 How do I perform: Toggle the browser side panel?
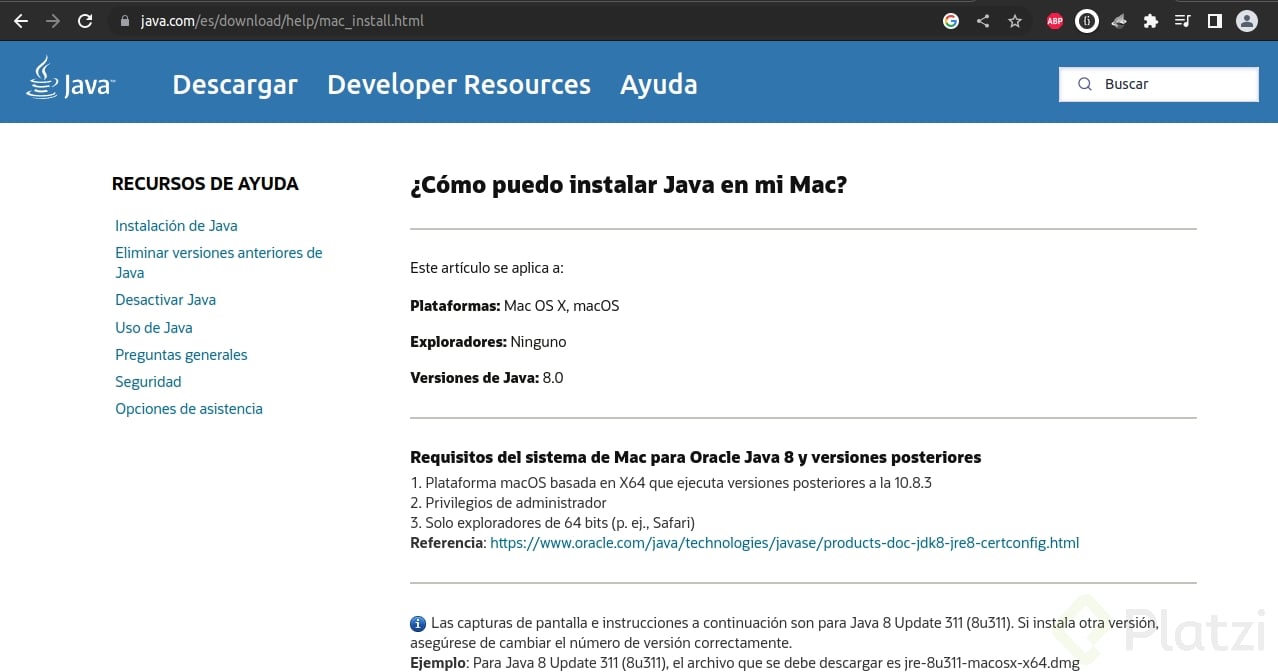tap(1215, 20)
